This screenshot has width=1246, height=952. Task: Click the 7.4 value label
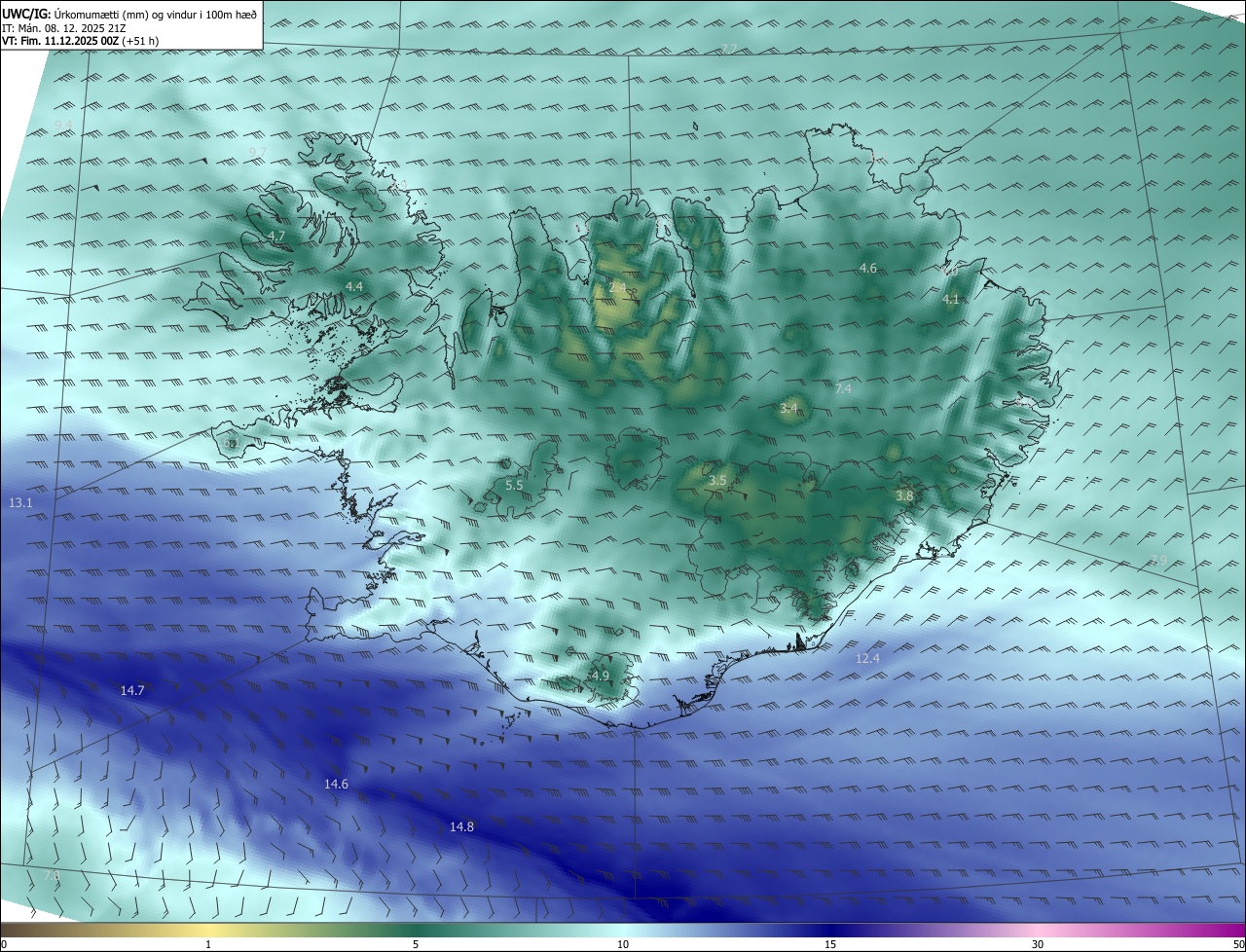[x=843, y=388]
